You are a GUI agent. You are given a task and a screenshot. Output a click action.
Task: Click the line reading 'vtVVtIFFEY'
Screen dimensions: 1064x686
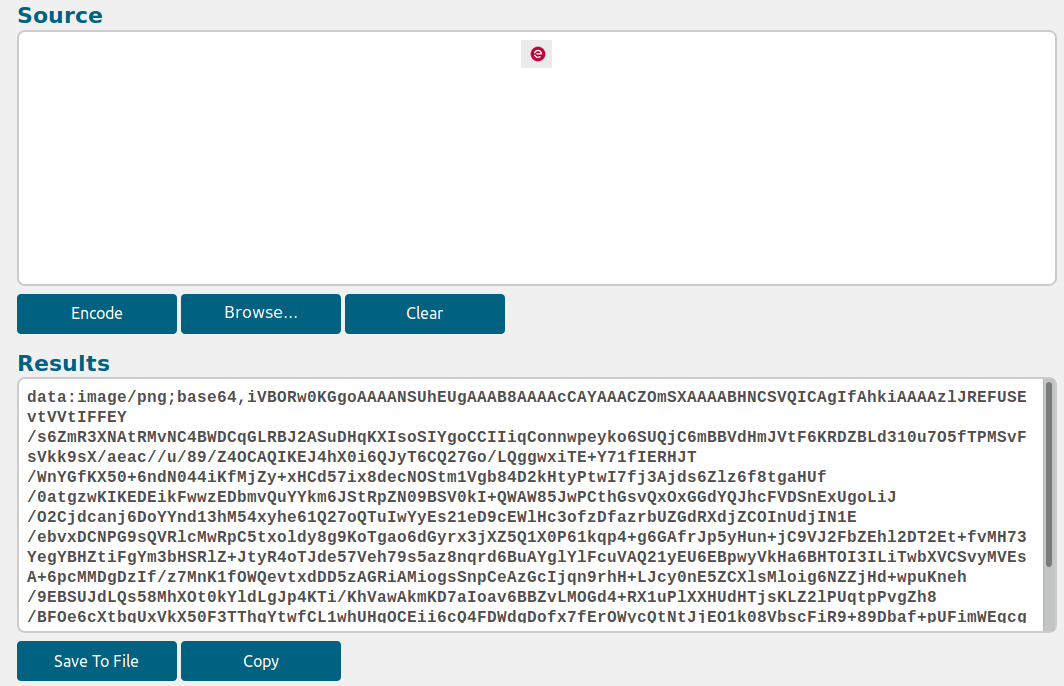tap(77, 417)
